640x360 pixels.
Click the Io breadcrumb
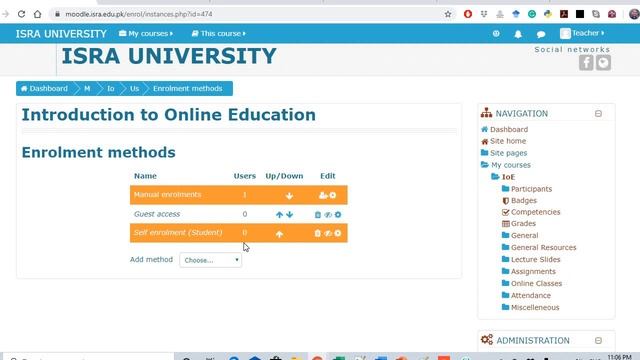pos(111,89)
